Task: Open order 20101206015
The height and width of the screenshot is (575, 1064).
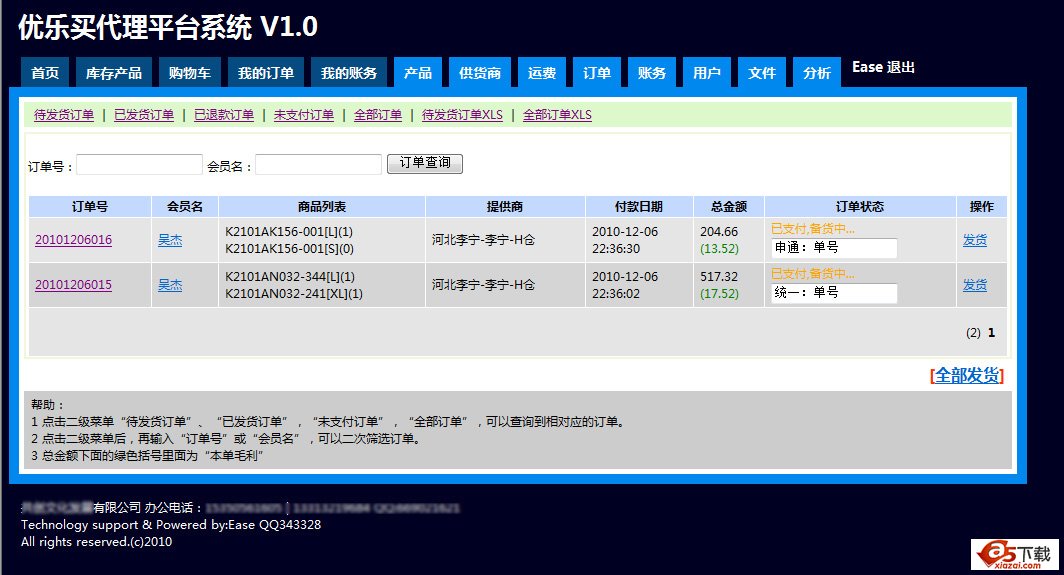Action: [x=73, y=284]
